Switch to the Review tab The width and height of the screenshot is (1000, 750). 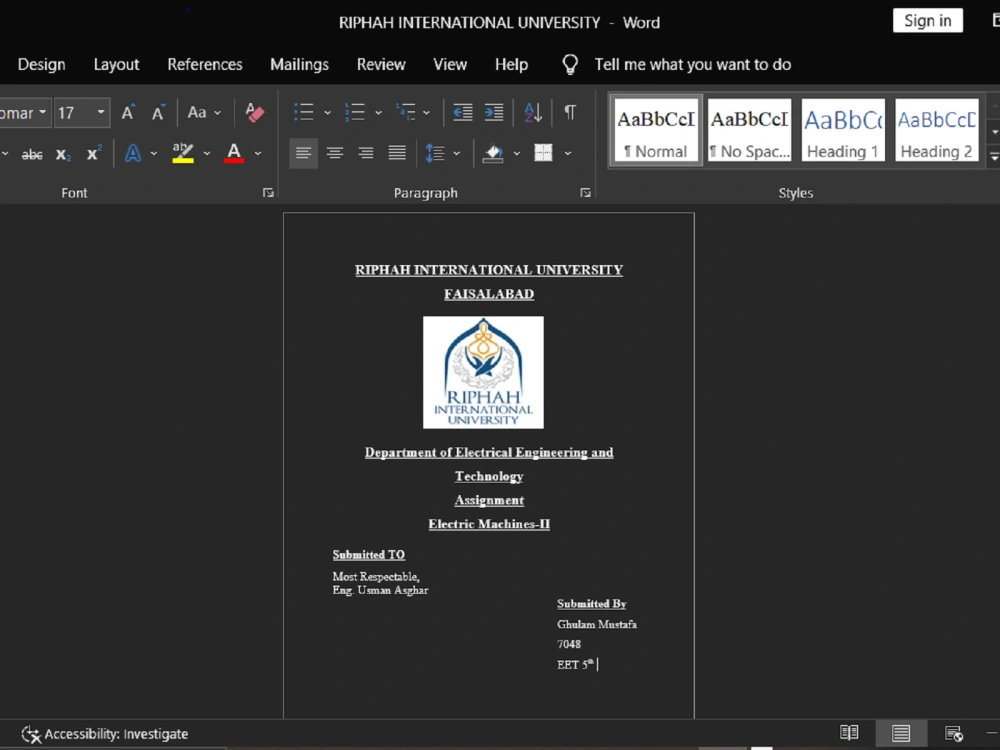tap(381, 64)
